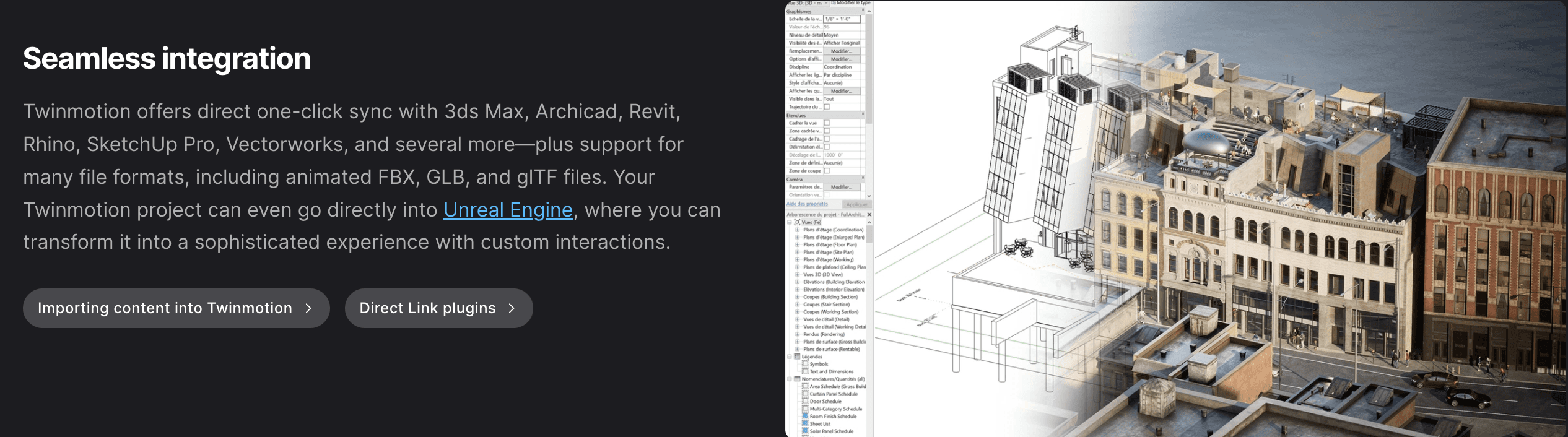Click the Sheet List icon
This screenshot has width=1568, height=437.
[806, 423]
